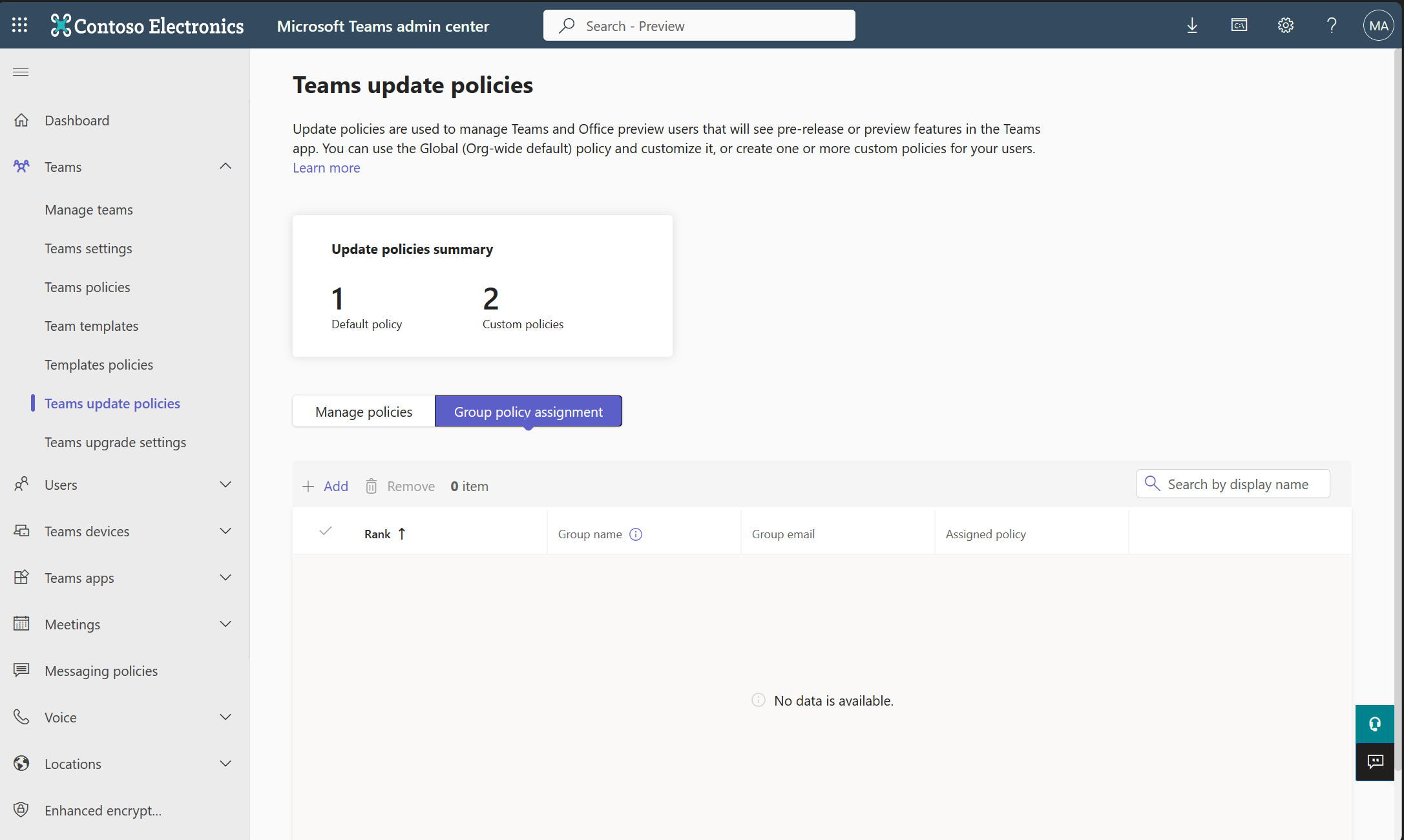Toggle the select-all checkmark in table header
Viewport: 1404px width, 840px height.
(x=326, y=531)
